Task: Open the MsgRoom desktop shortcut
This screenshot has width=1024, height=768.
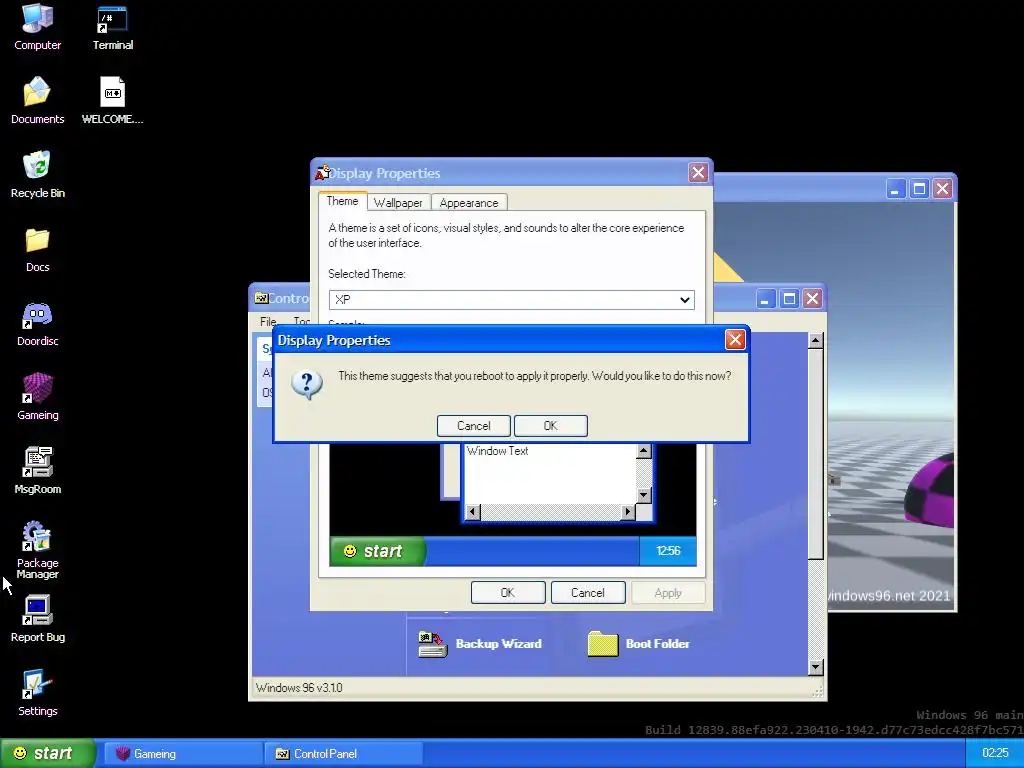Action: coord(37,470)
